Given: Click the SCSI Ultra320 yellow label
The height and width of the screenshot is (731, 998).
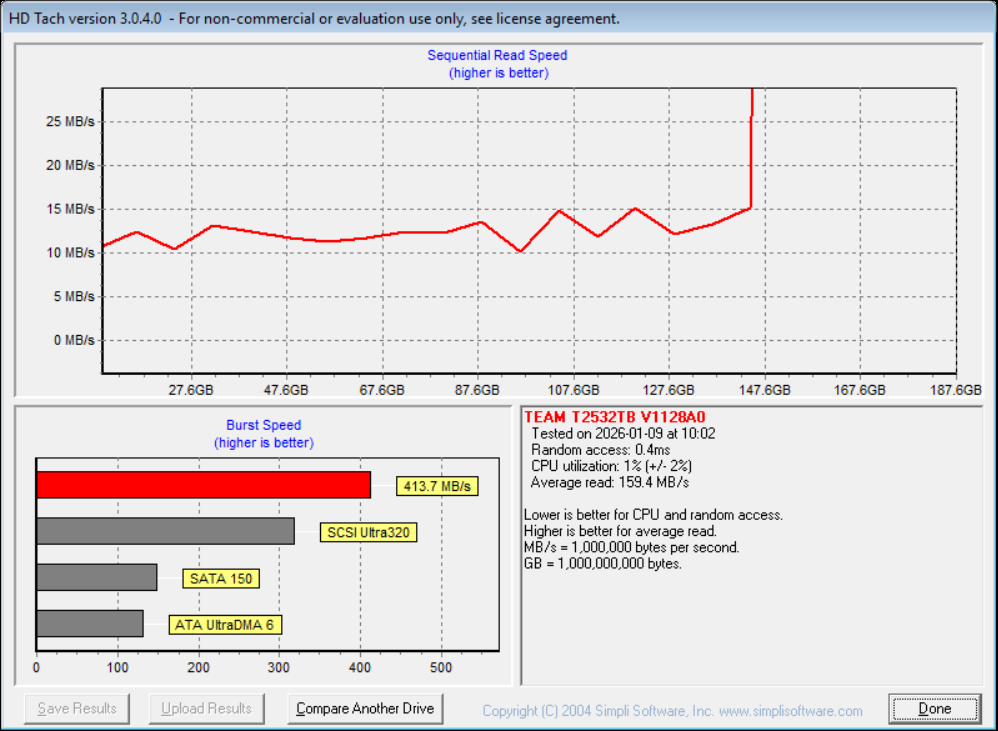Looking at the screenshot, I should point(369,532).
